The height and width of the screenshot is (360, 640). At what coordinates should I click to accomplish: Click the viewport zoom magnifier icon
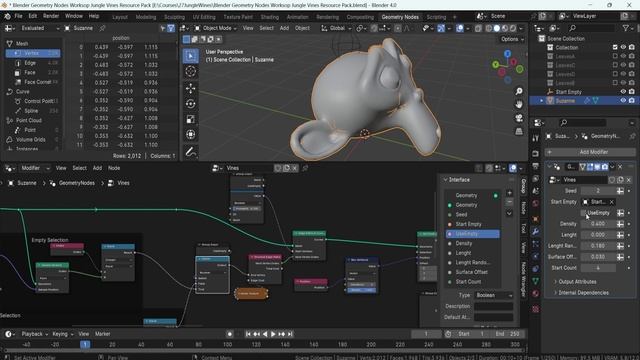(519, 91)
